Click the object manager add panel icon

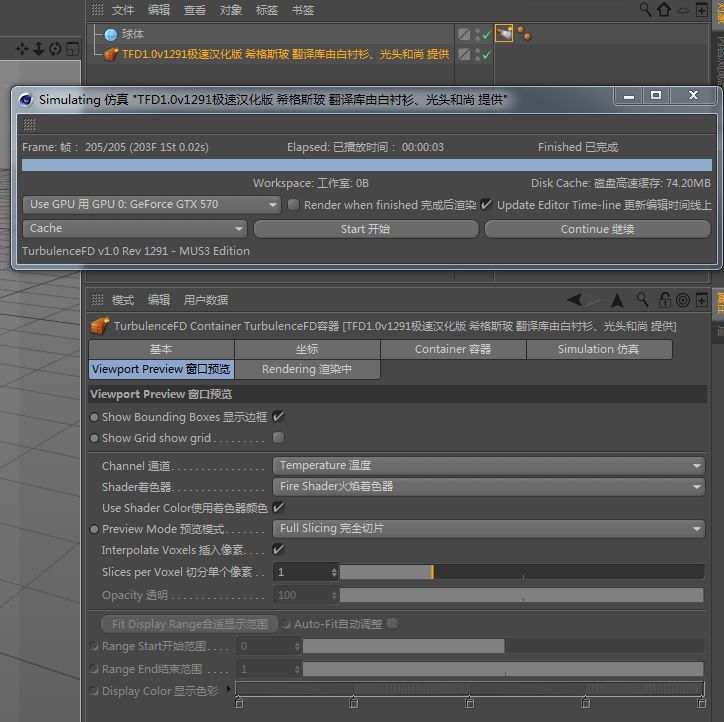(x=701, y=9)
